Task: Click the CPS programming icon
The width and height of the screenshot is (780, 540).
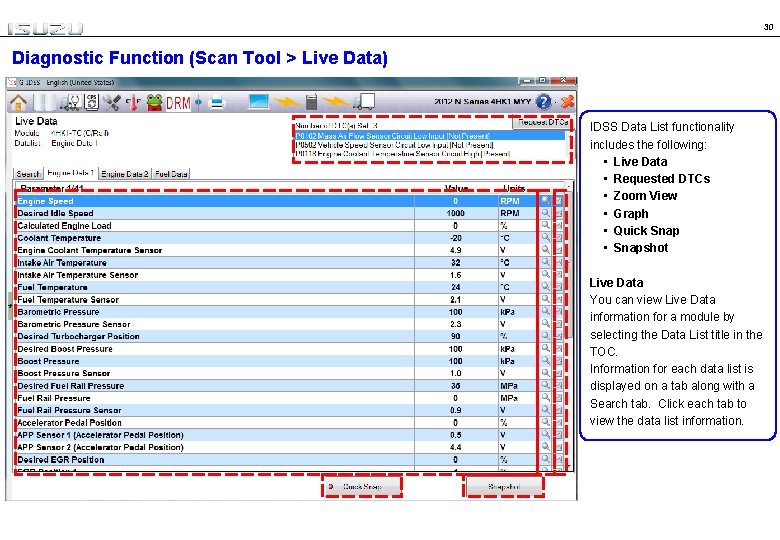Action: click(x=92, y=102)
